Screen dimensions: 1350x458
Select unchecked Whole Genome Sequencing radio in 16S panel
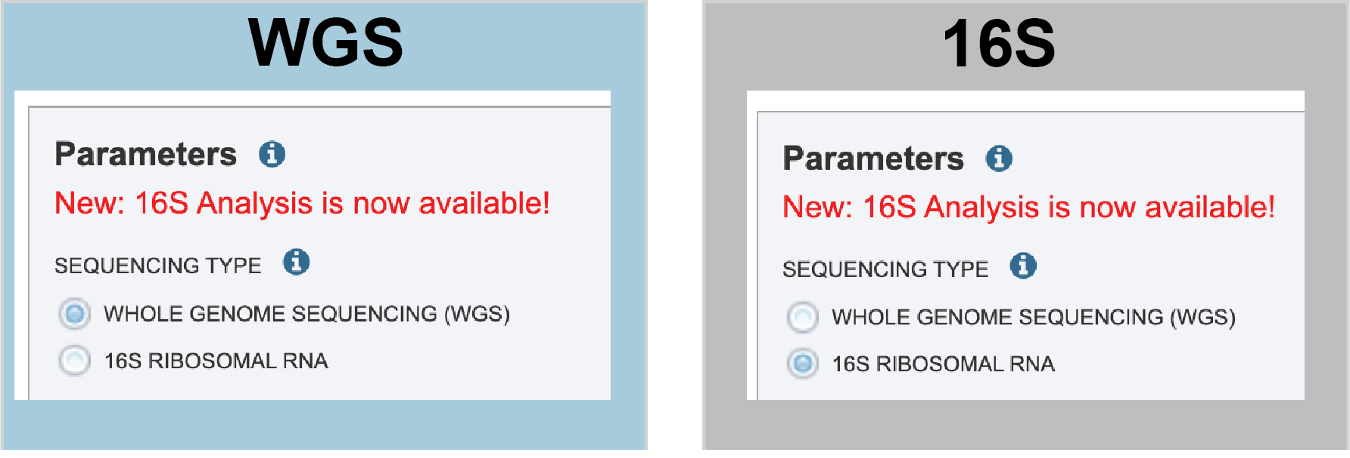[x=802, y=318]
